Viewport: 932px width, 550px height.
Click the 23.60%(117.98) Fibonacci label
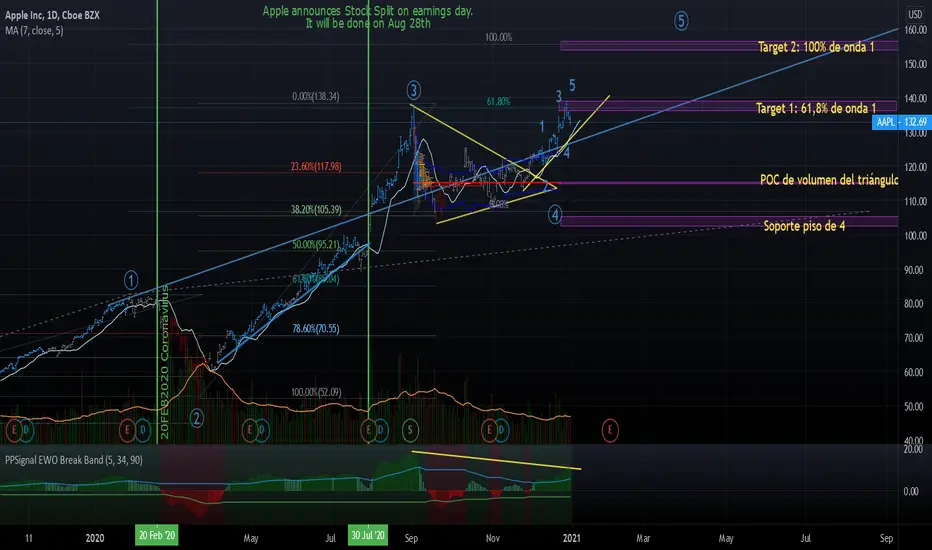pyautogui.click(x=316, y=166)
